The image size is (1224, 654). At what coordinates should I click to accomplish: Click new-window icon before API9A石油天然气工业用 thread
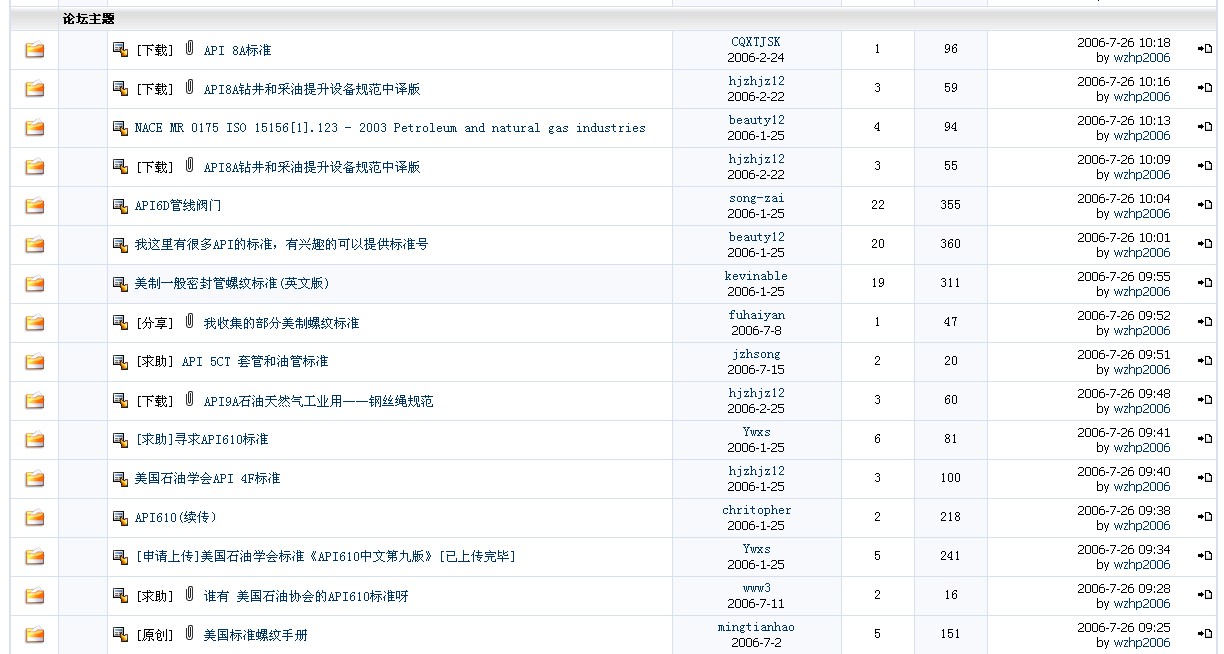click(x=120, y=401)
